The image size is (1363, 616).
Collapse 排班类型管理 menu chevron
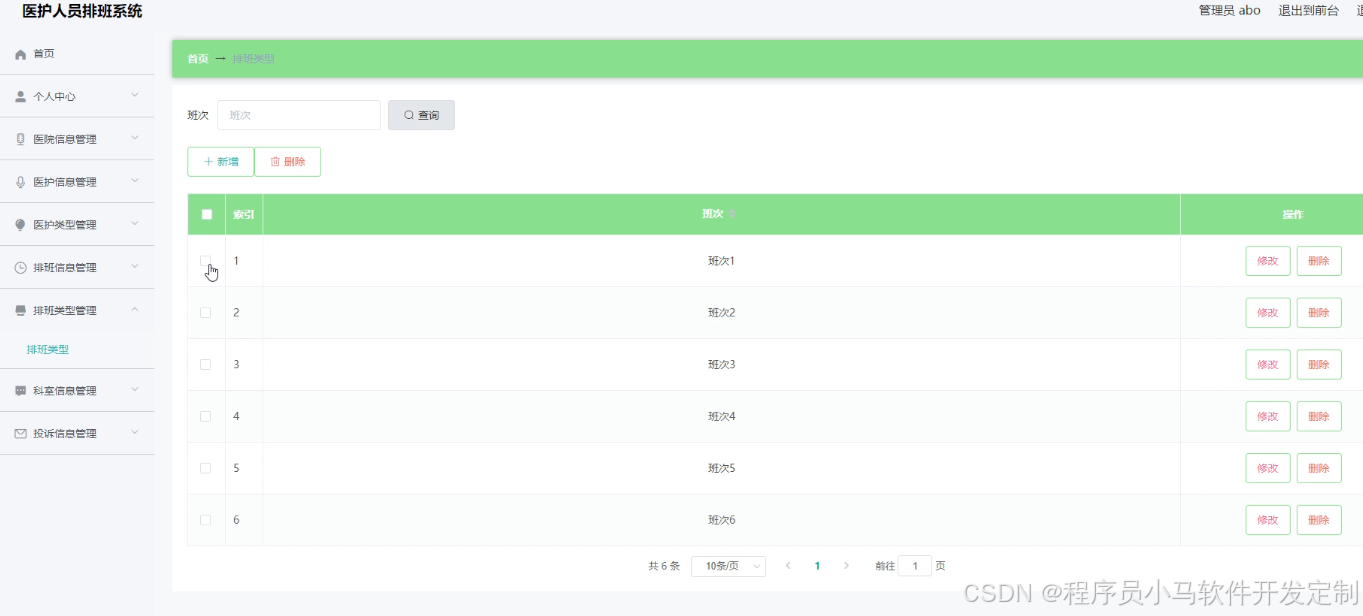(x=135, y=310)
